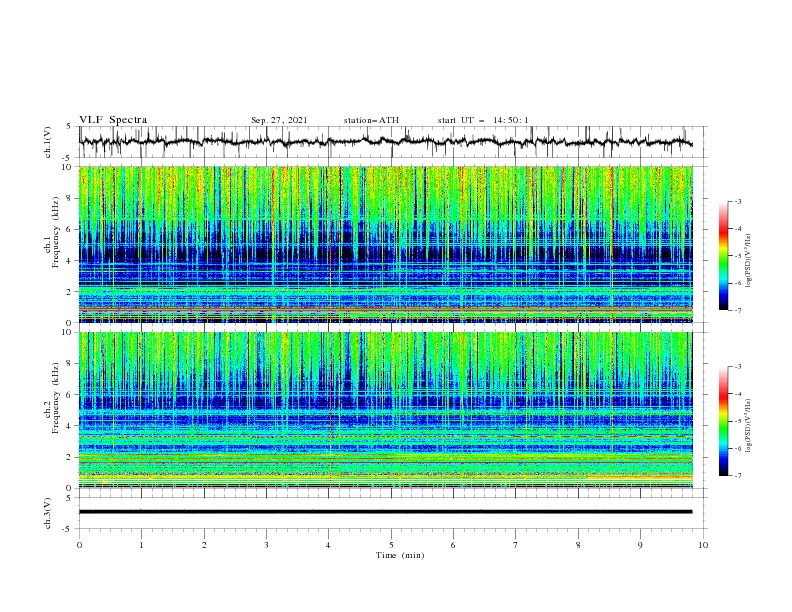This screenshot has width=792, height=612.
Task: Click time axis tick label "1"
Action: coord(141,545)
